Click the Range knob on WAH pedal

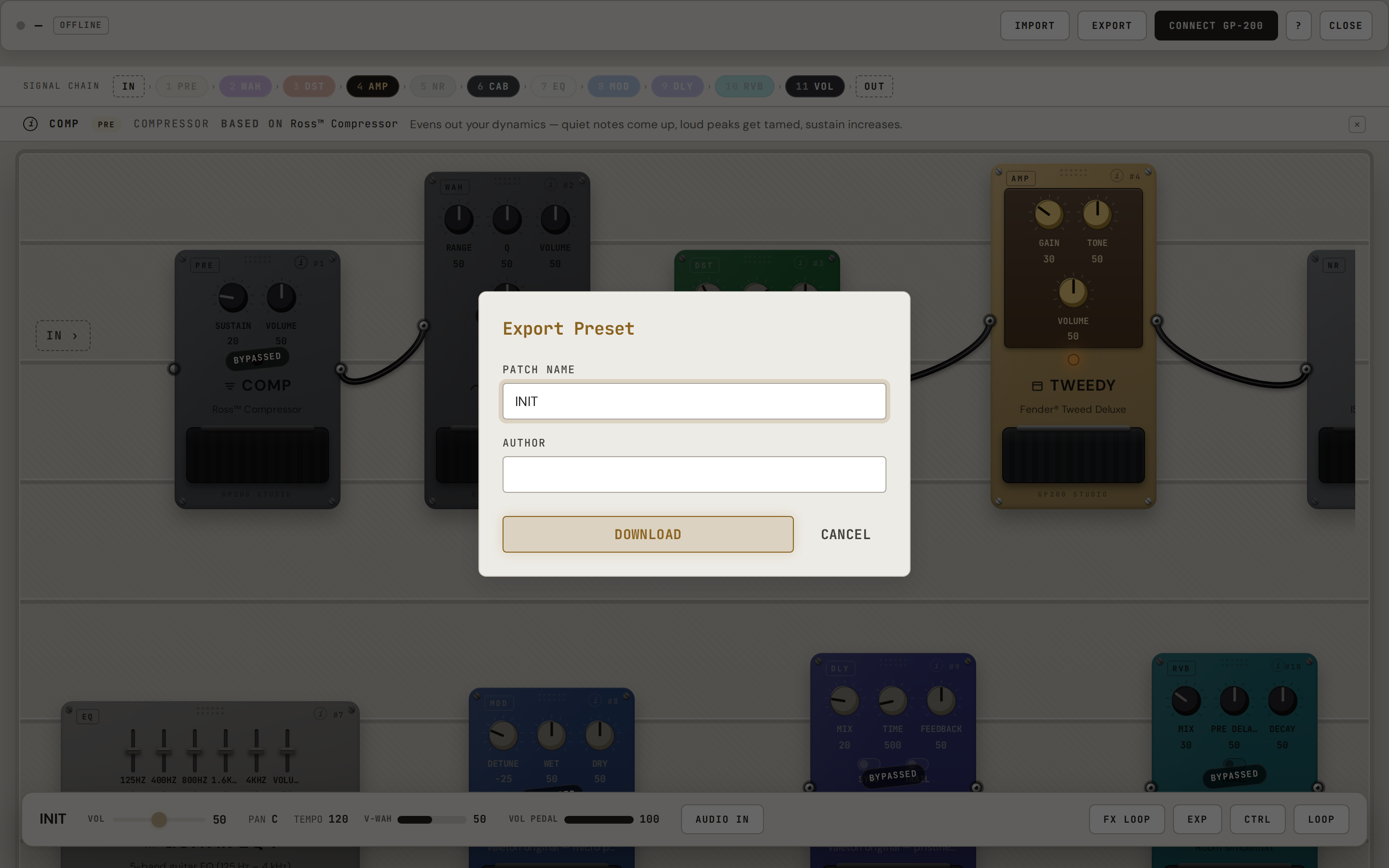tap(459, 219)
